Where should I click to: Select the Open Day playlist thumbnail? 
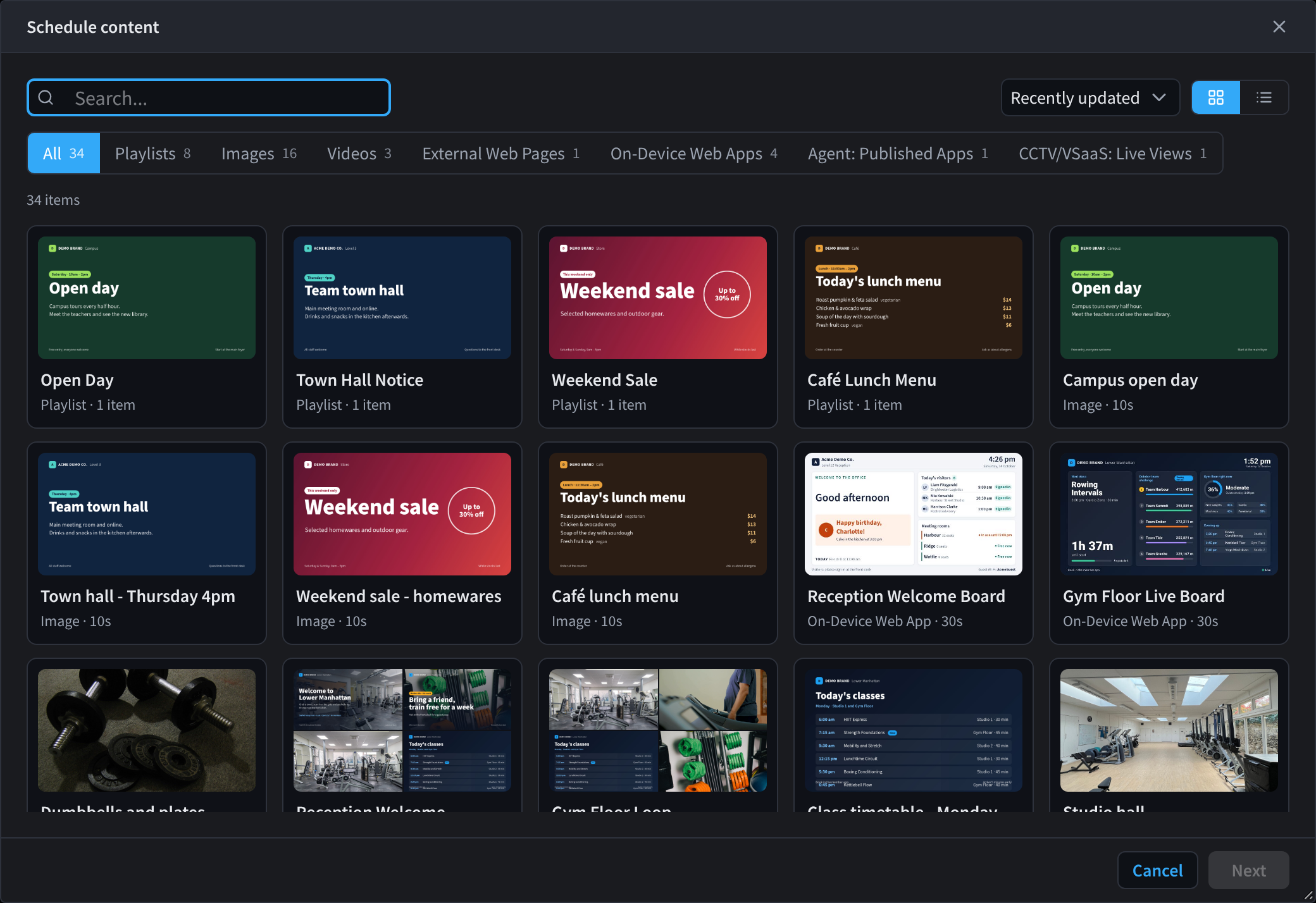pos(147,298)
